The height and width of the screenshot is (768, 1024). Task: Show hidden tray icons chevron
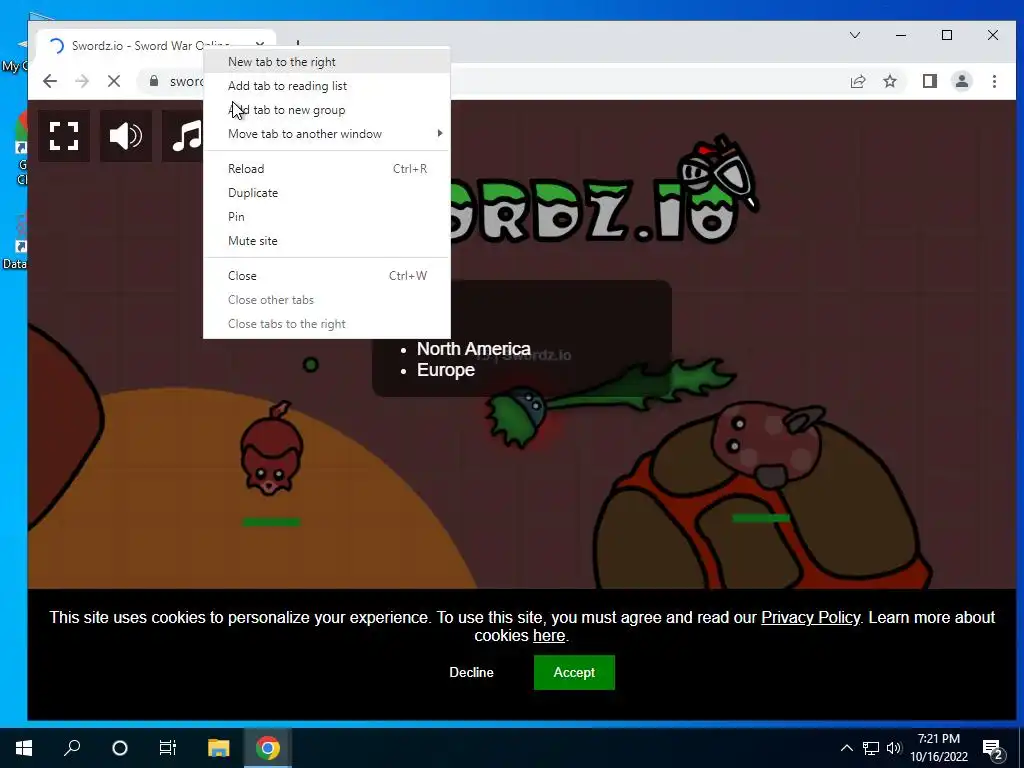click(846, 748)
